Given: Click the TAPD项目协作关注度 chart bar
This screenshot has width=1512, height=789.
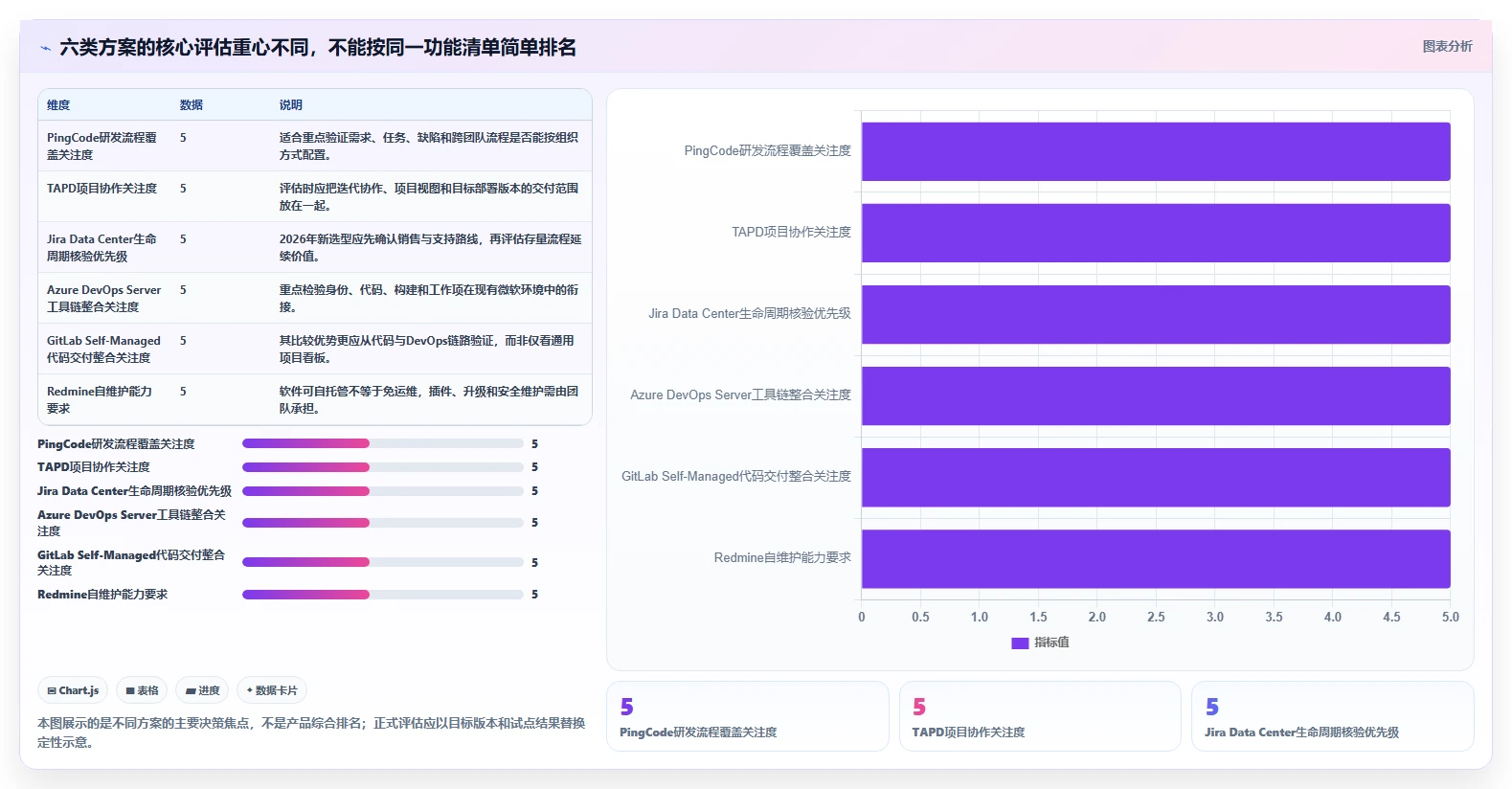Looking at the screenshot, I should coord(1156,233).
